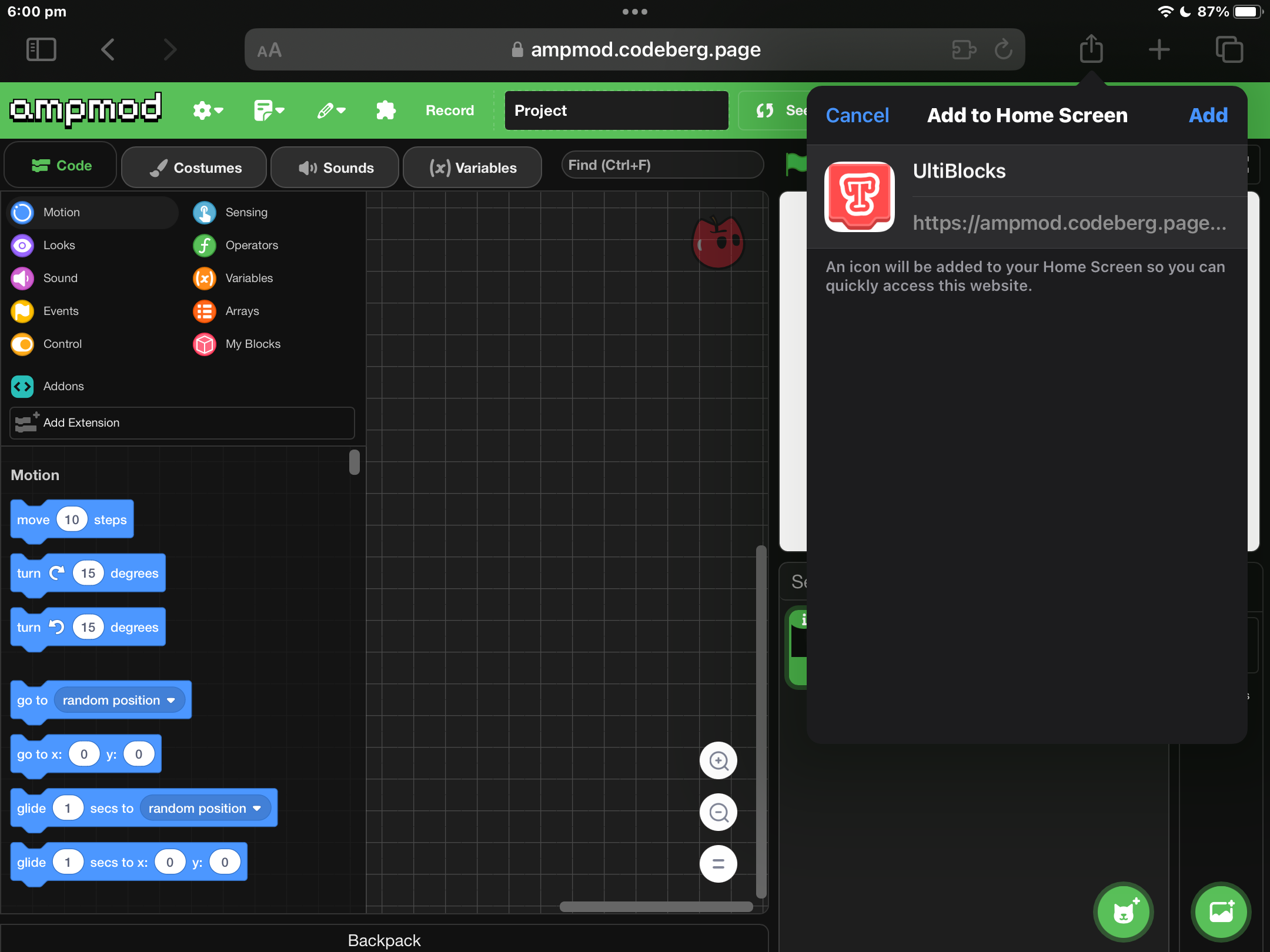Click the apple sprite watermark in workspace
1270x952 pixels.
pos(718,242)
